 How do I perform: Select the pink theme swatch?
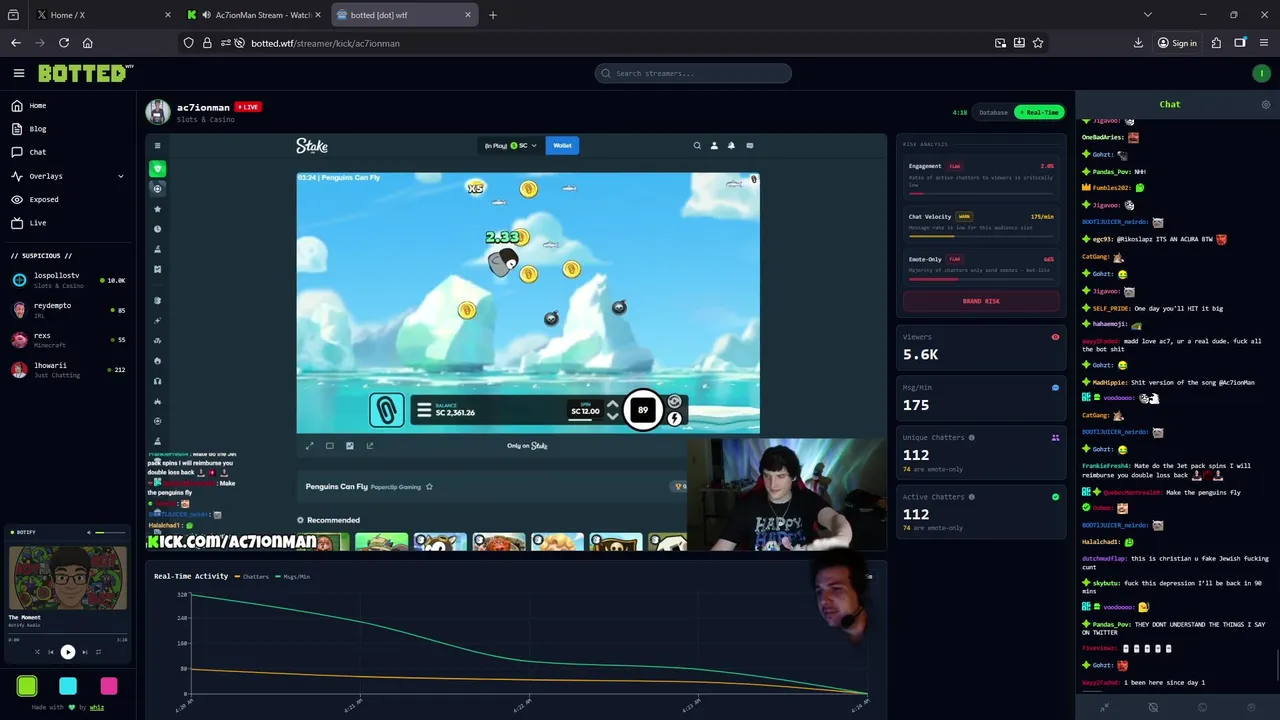click(x=109, y=686)
